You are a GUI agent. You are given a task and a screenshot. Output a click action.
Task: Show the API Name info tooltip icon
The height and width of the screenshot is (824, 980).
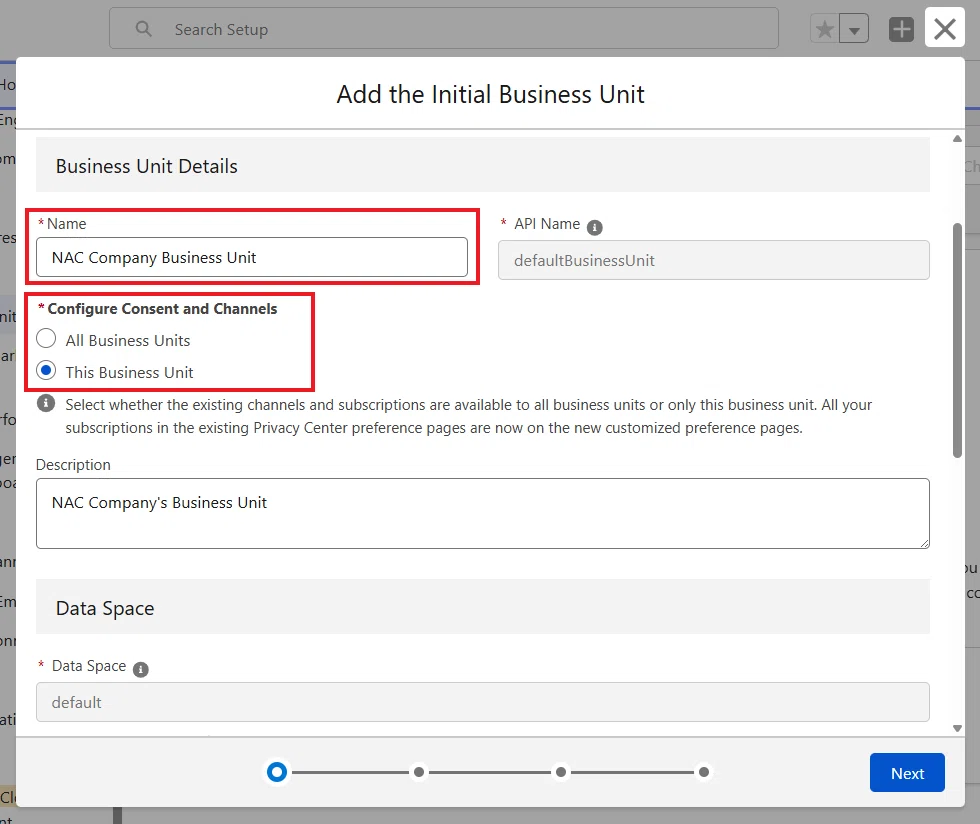point(594,228)
